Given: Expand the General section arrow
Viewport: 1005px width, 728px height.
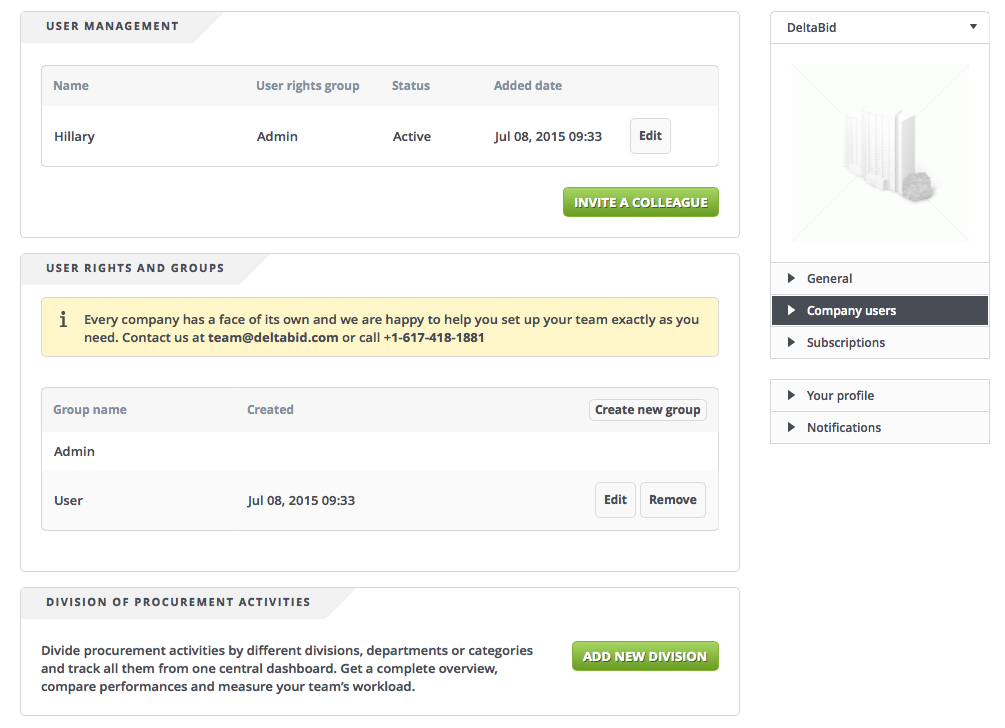Looking at the screenshot, I should (x=792, y=279).
